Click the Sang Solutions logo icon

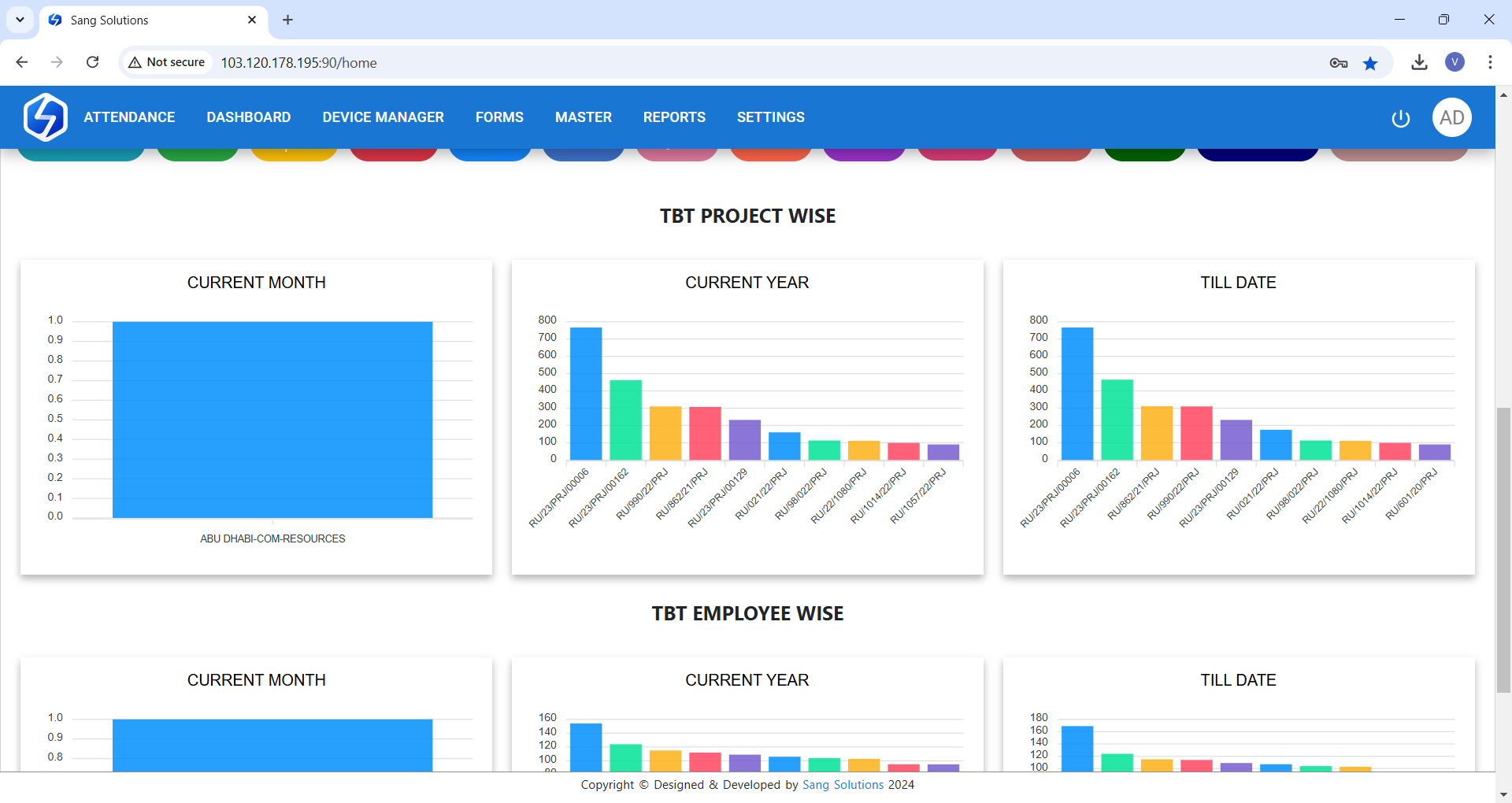pyautogui.click(x=46, y=117)
